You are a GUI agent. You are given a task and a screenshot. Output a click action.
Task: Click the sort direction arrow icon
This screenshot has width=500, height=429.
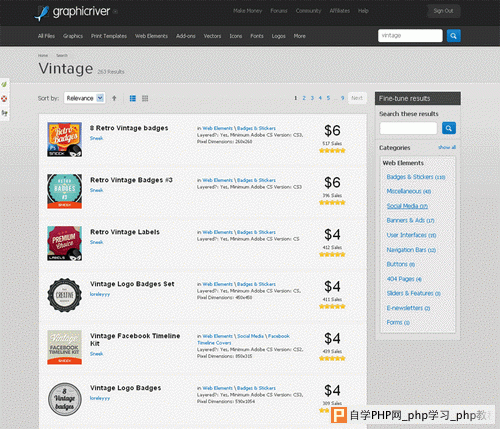[x=114, y=98]
